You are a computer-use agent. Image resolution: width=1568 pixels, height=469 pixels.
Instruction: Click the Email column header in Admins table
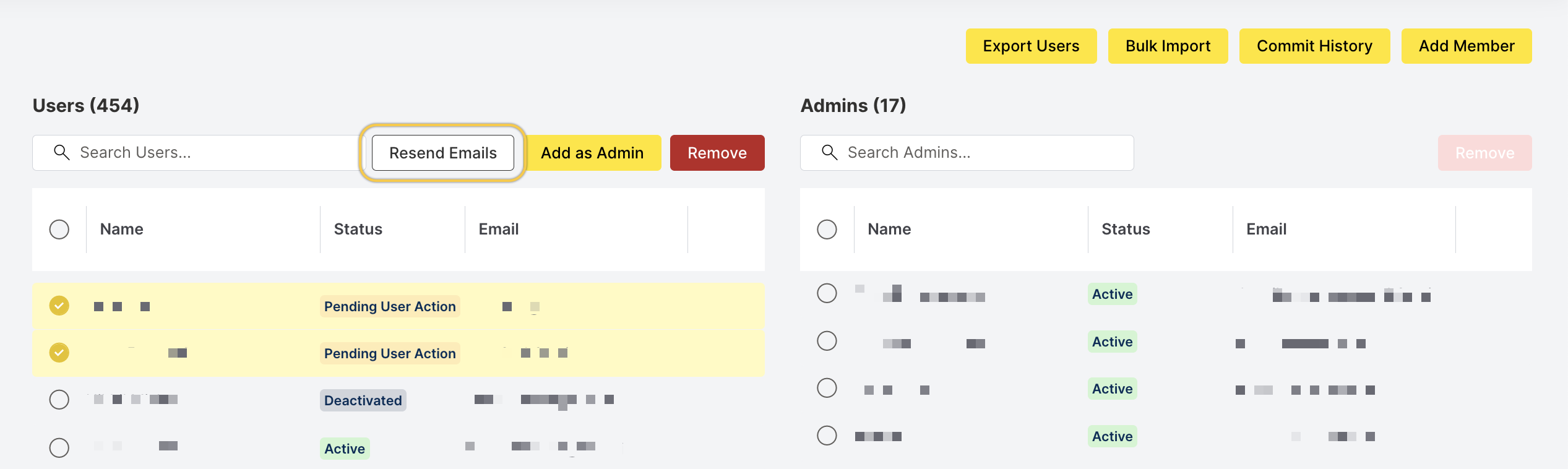1266,230
